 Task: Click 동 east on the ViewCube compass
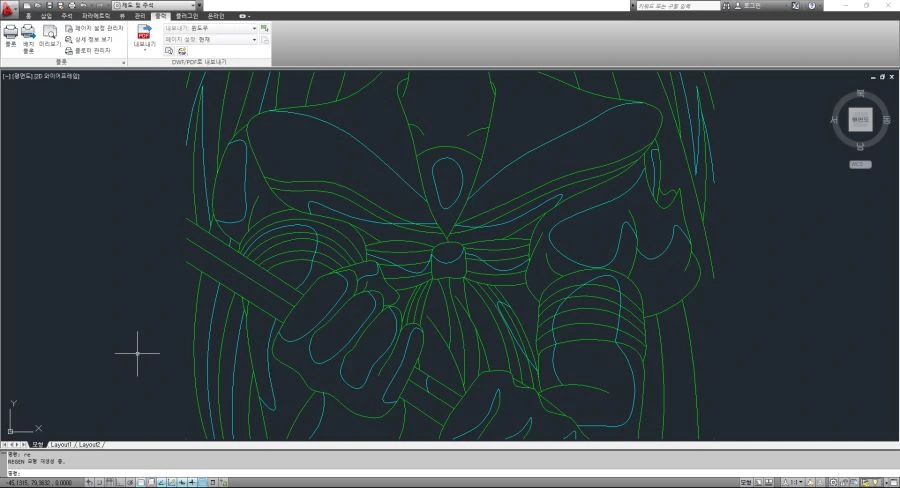pos(886,120)
